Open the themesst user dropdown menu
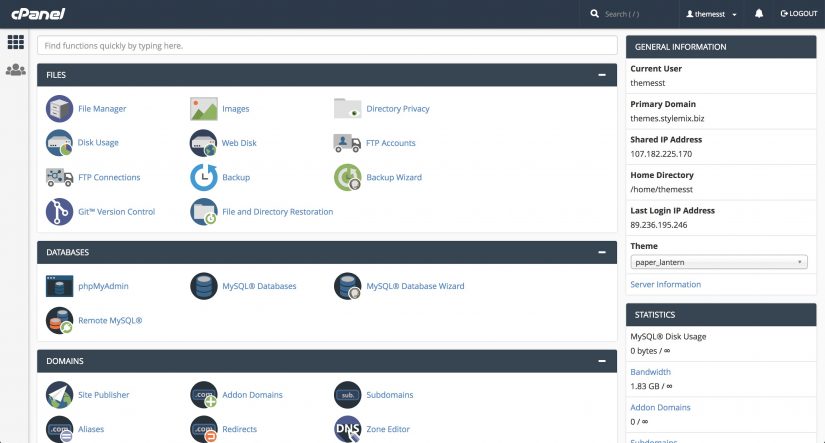The height and width of the screenshot is (443, 825). click(711, 14)
